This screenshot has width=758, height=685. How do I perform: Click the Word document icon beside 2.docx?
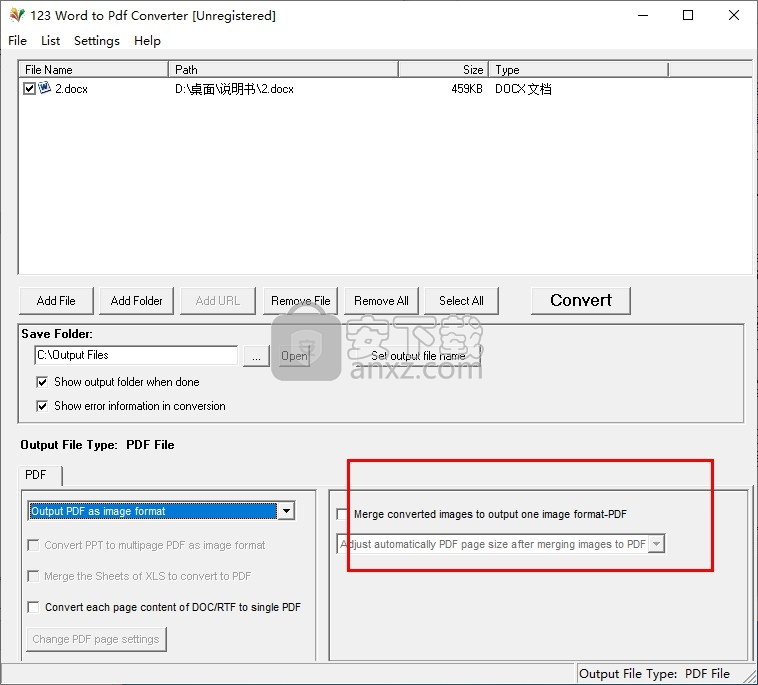(44, 88)
